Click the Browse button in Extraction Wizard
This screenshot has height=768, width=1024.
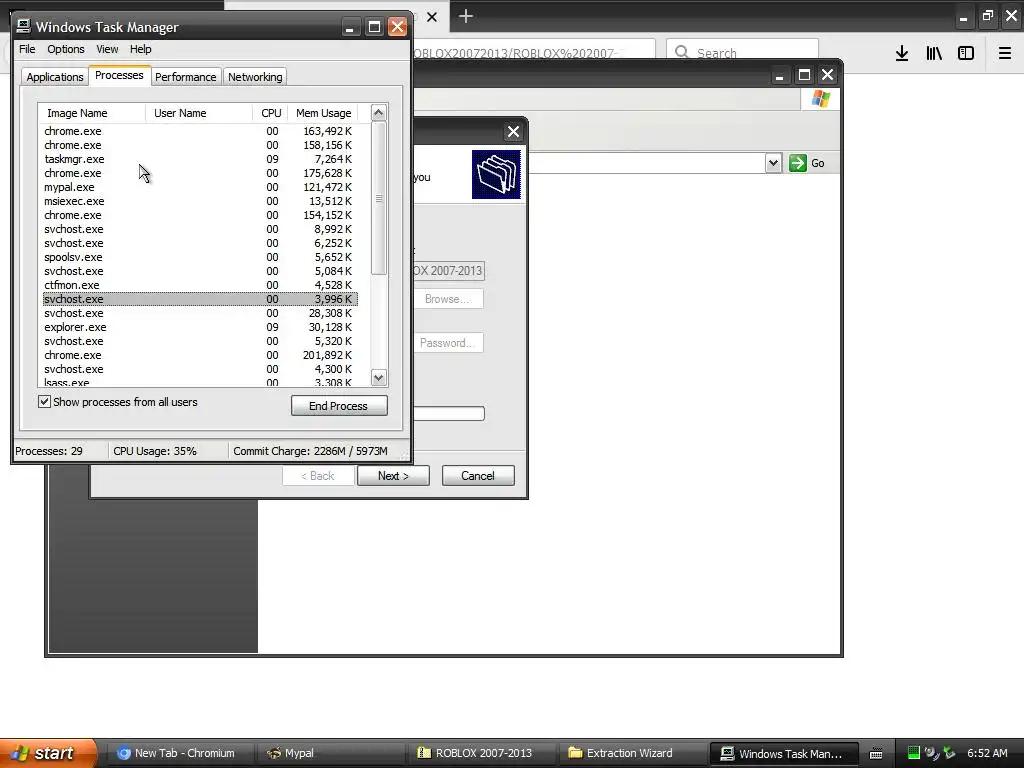pos(448,298)
